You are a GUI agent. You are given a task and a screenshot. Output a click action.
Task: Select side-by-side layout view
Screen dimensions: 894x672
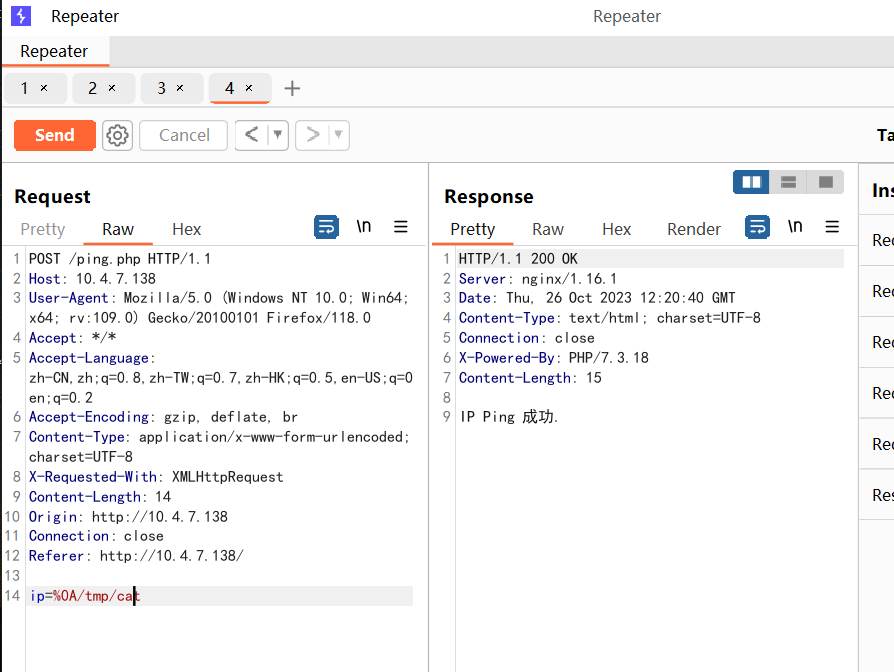751,182
